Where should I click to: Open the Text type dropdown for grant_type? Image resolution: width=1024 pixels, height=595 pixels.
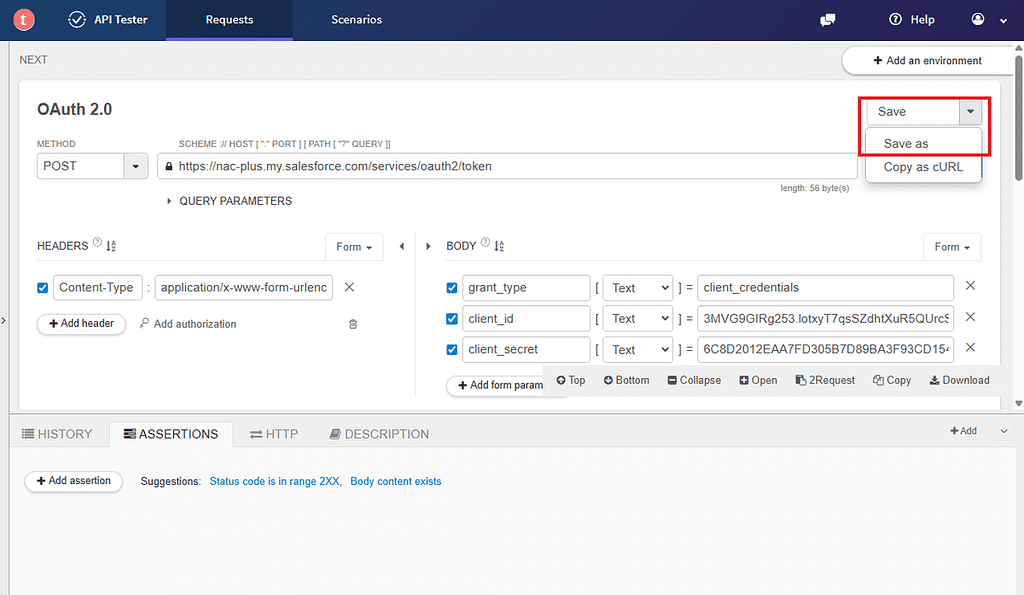(638, 288)
